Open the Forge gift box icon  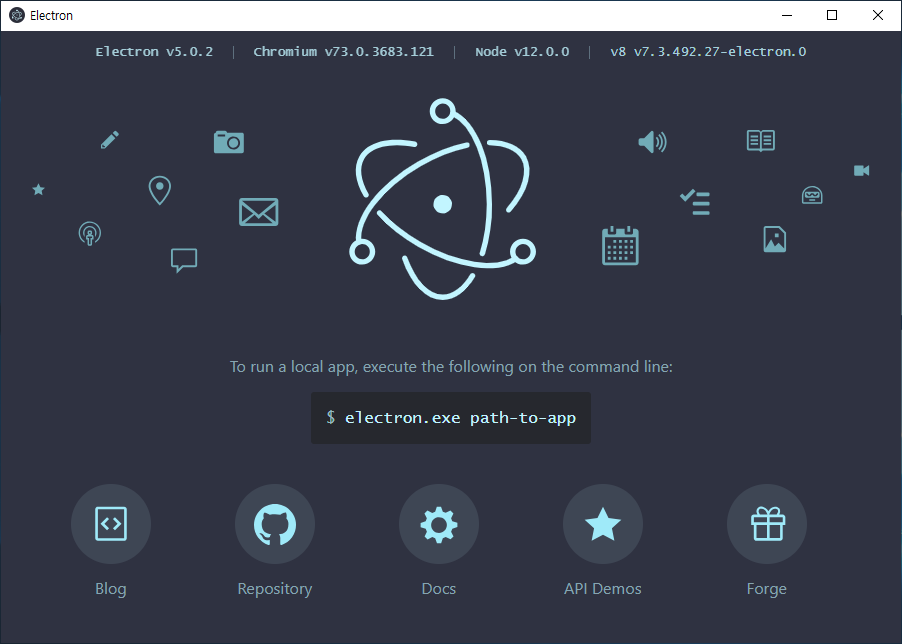click(767, 524)
